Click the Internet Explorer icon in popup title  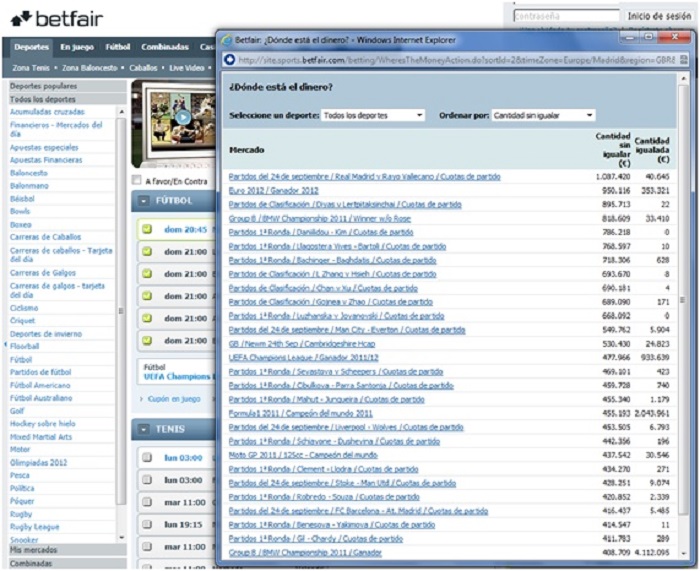pyautogui.click(x=226, y=40)
